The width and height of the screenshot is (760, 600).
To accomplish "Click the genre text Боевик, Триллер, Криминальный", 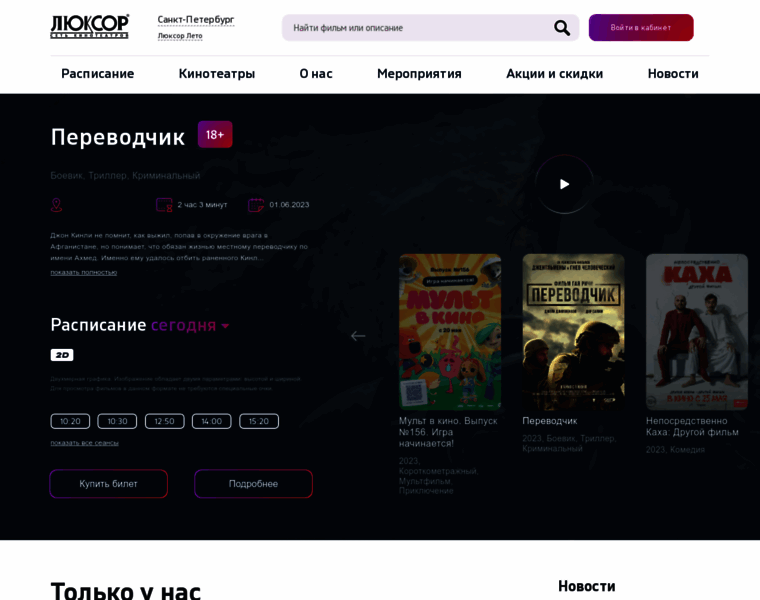I will point(126,175).
